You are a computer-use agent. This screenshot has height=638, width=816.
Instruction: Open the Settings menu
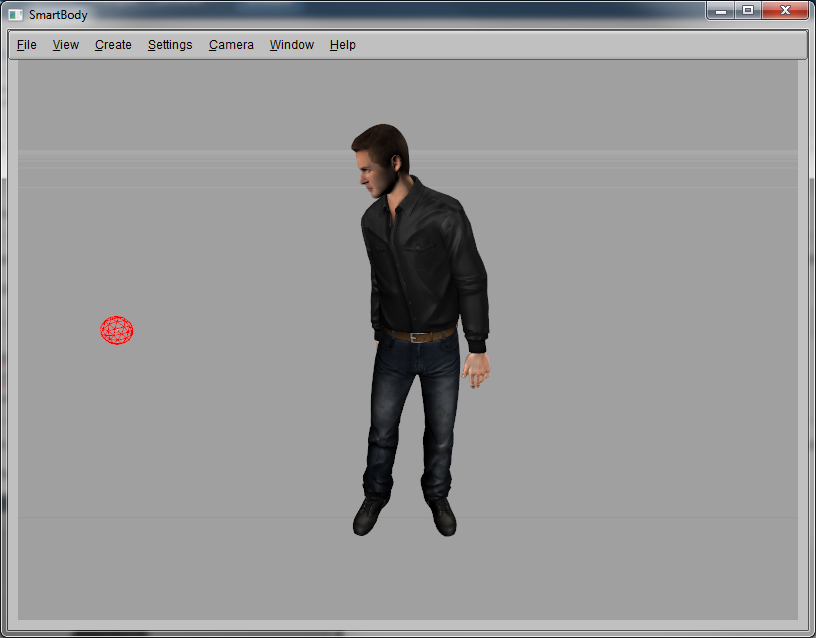tap(170, 45)
